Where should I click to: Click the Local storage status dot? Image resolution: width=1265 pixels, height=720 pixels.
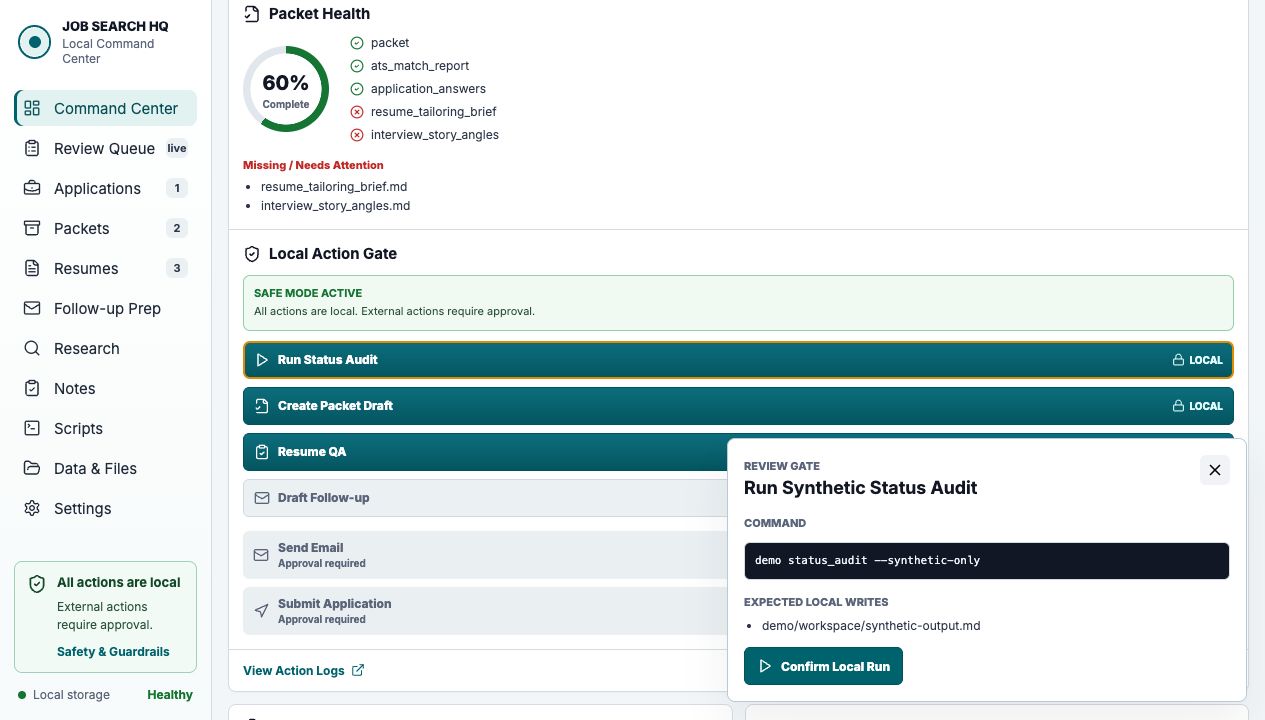click(x=22, y=695)
